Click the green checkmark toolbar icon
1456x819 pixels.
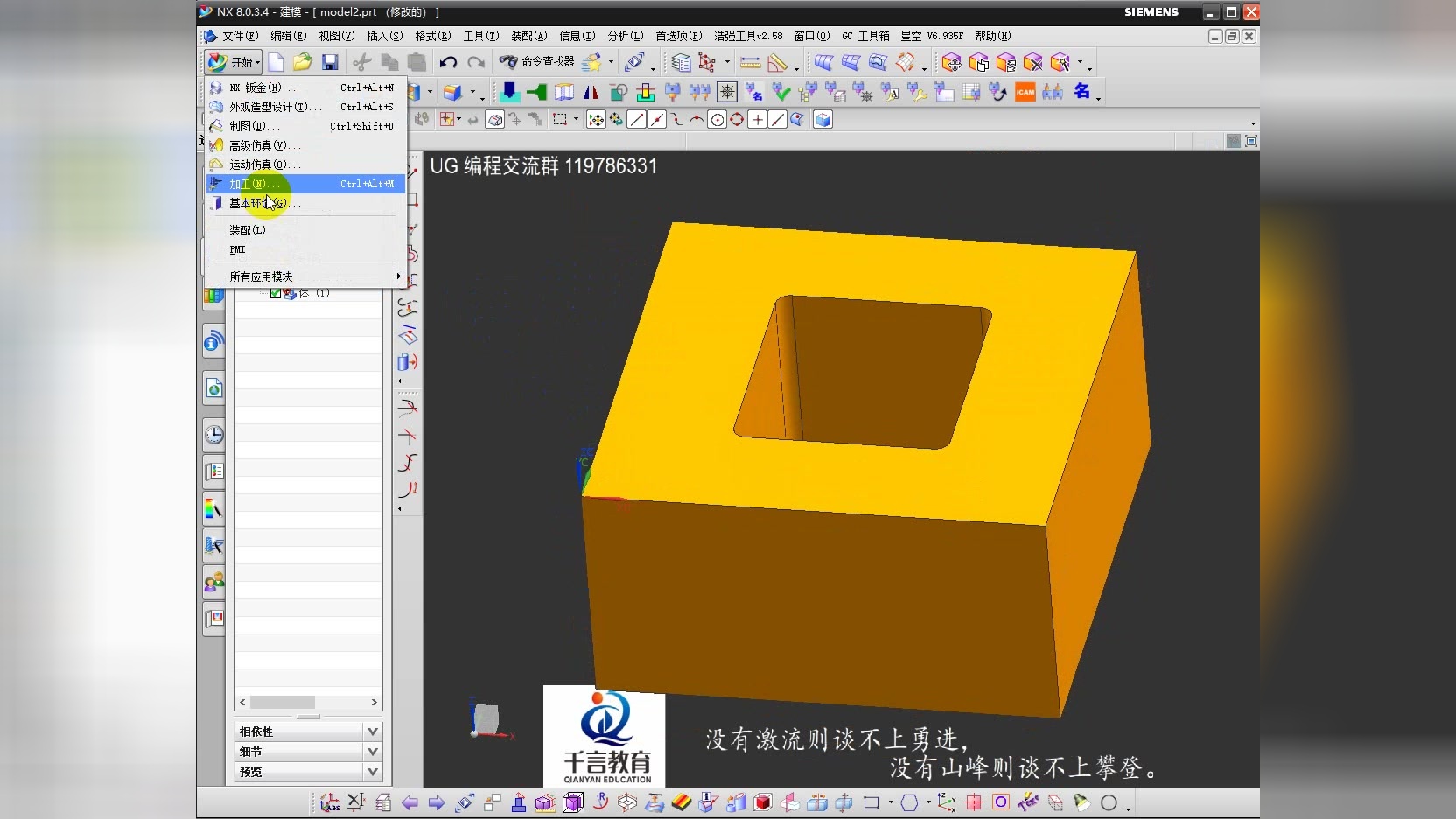coord(781,92)
